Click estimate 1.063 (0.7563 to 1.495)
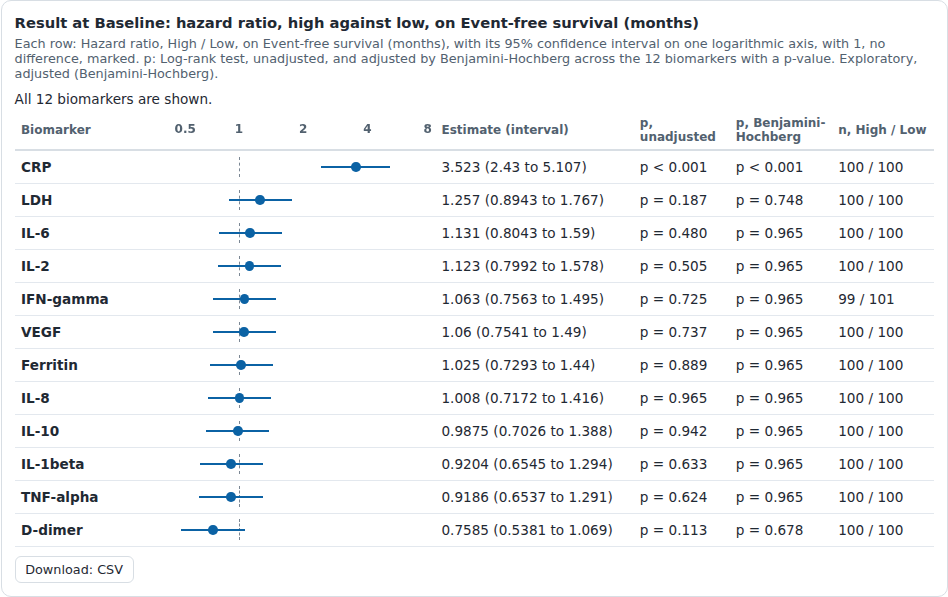 [x=522, y=299]
